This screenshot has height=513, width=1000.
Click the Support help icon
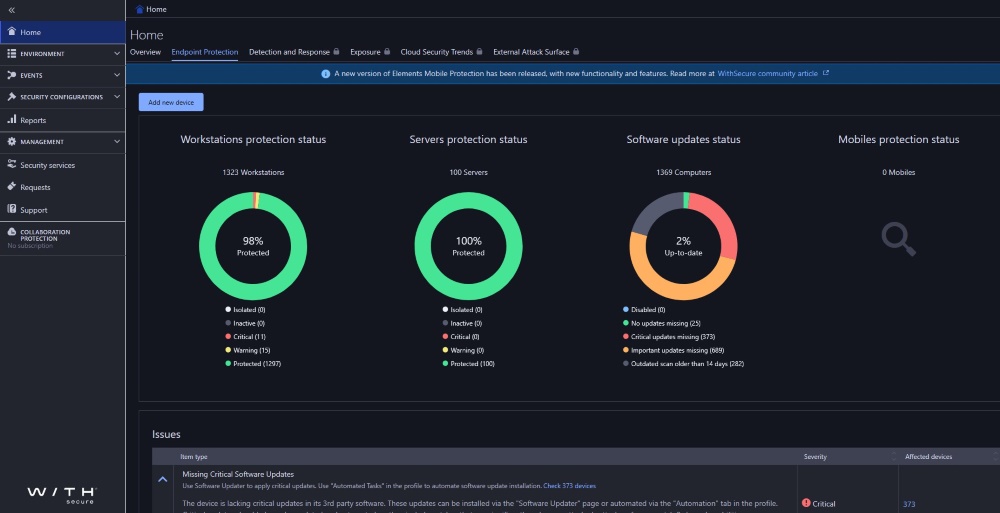click(x=11, y=209)
